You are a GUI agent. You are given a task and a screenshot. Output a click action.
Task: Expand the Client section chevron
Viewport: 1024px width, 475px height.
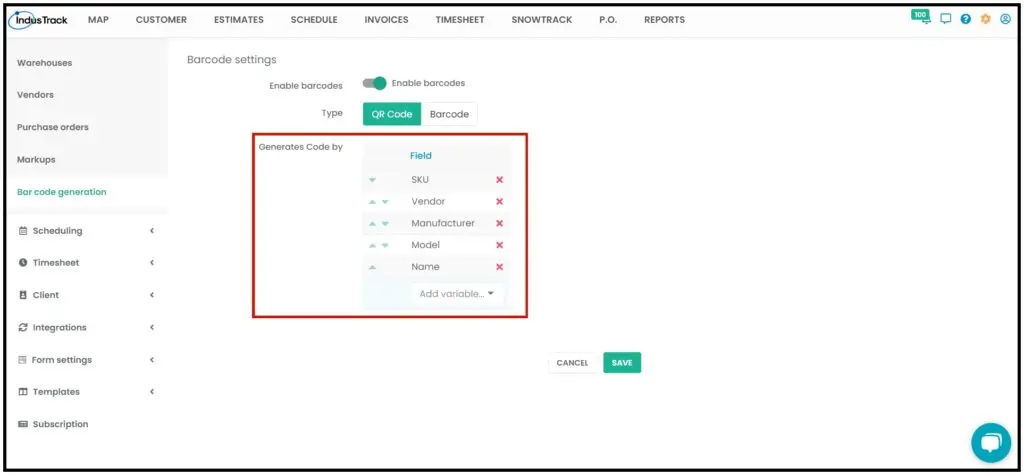[152, 295]
